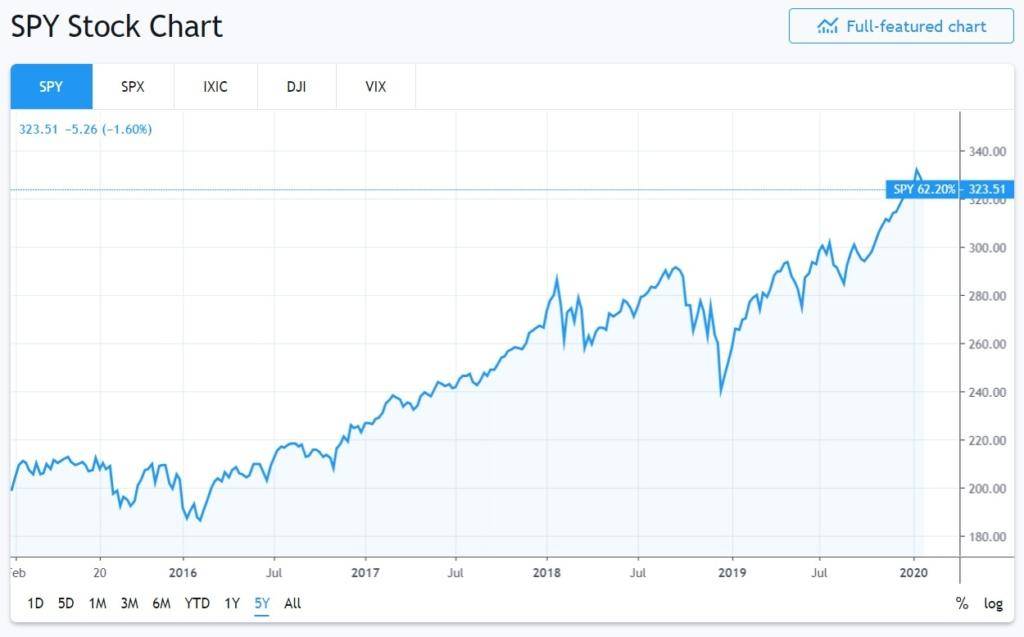Set time range to 5D
1024x637 pixels.
coord(66,603)
